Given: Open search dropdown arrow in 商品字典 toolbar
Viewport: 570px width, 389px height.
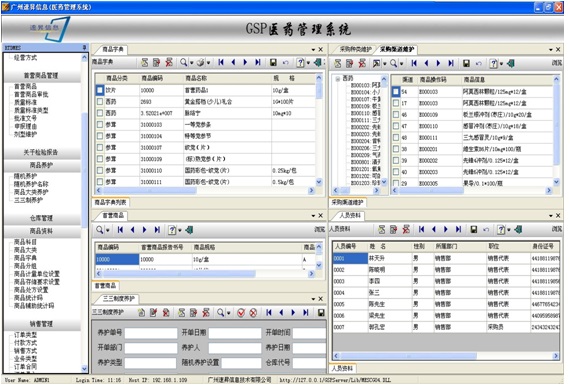Looking at the screenshot, I should coord(192,63).
